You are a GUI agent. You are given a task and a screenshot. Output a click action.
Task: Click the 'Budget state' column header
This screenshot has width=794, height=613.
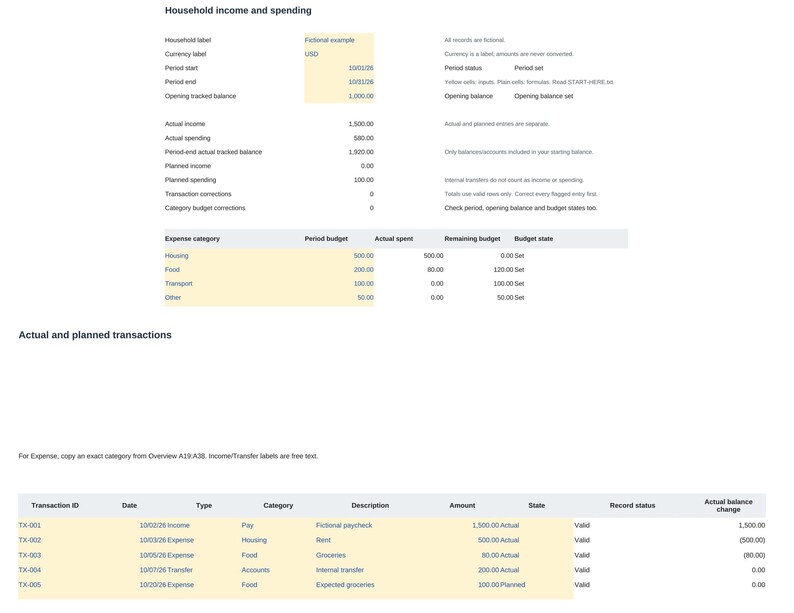pos(533,239)
